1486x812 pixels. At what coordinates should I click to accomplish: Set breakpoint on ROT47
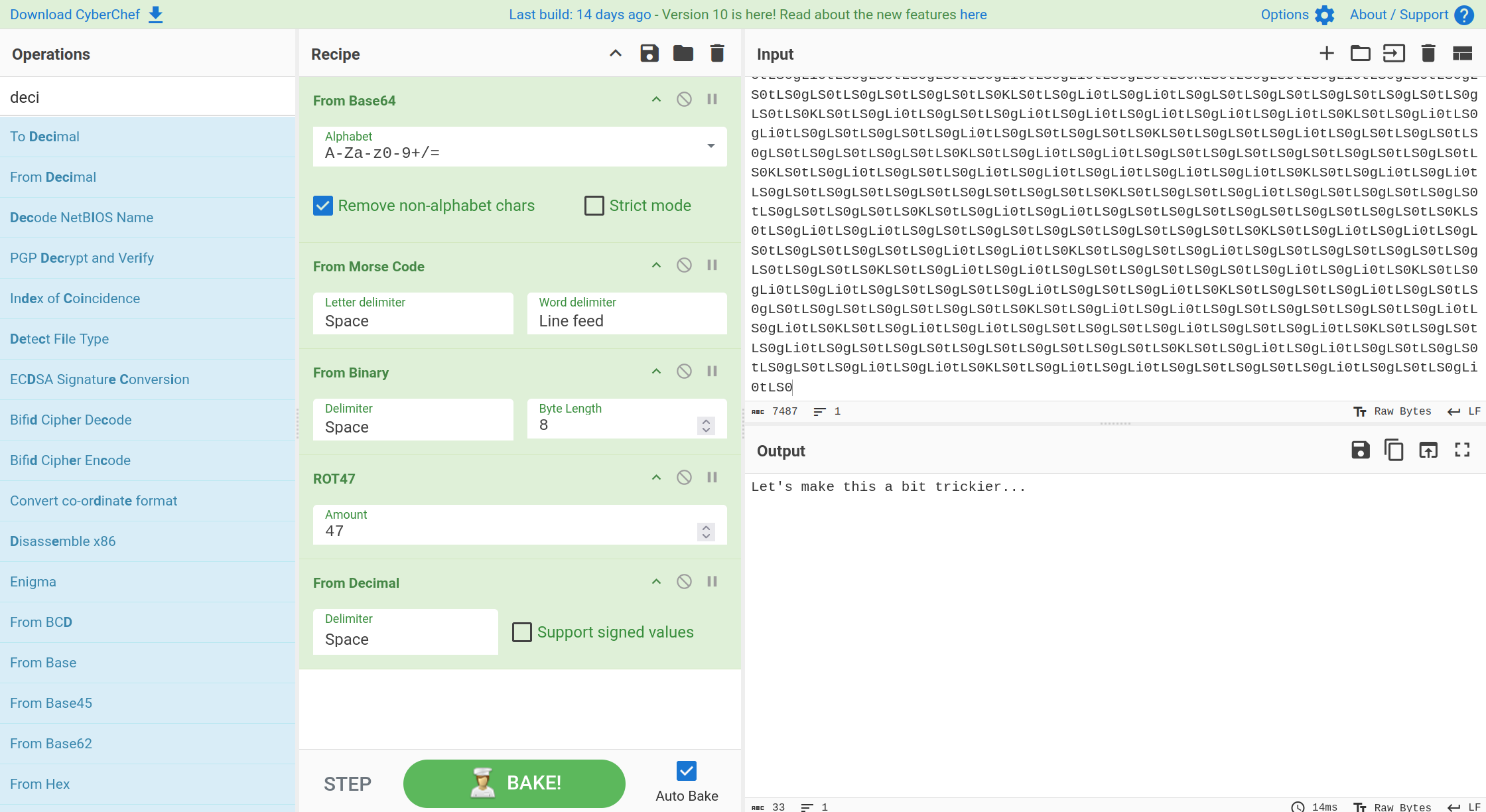[712, 478]
